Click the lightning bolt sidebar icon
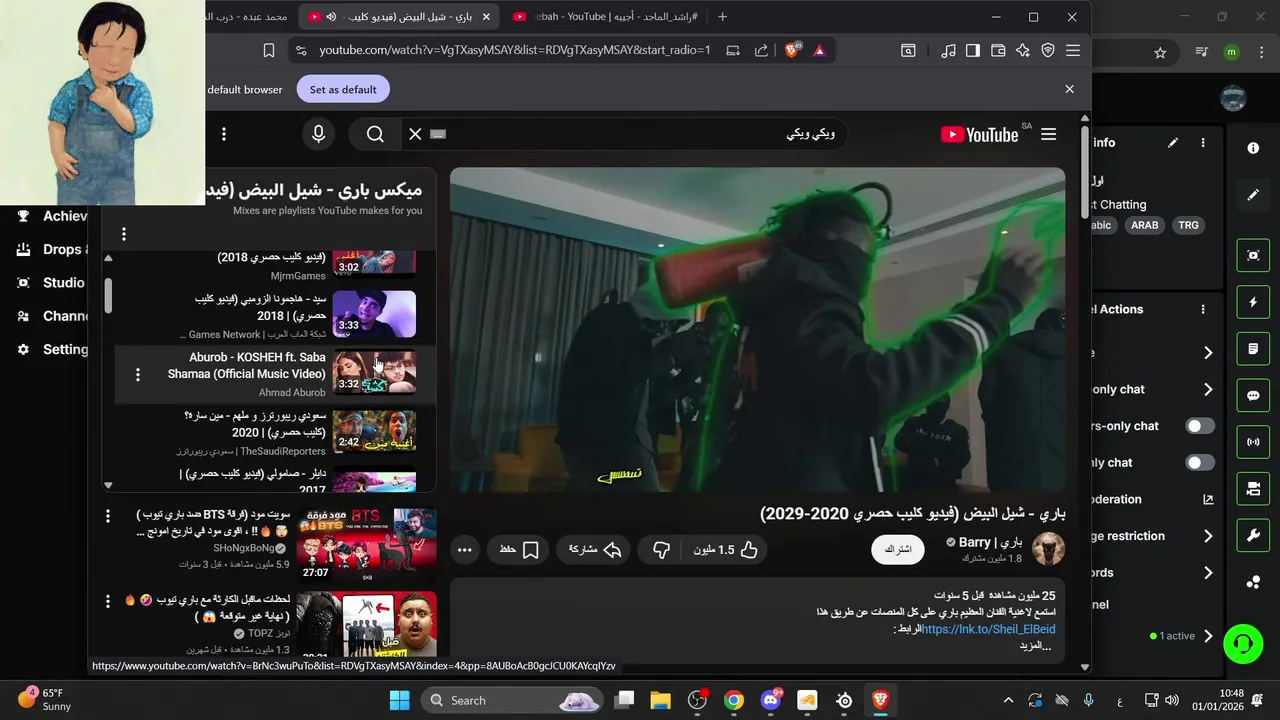This screenshot has height=720, width=1280. [x=1253, y=302]
